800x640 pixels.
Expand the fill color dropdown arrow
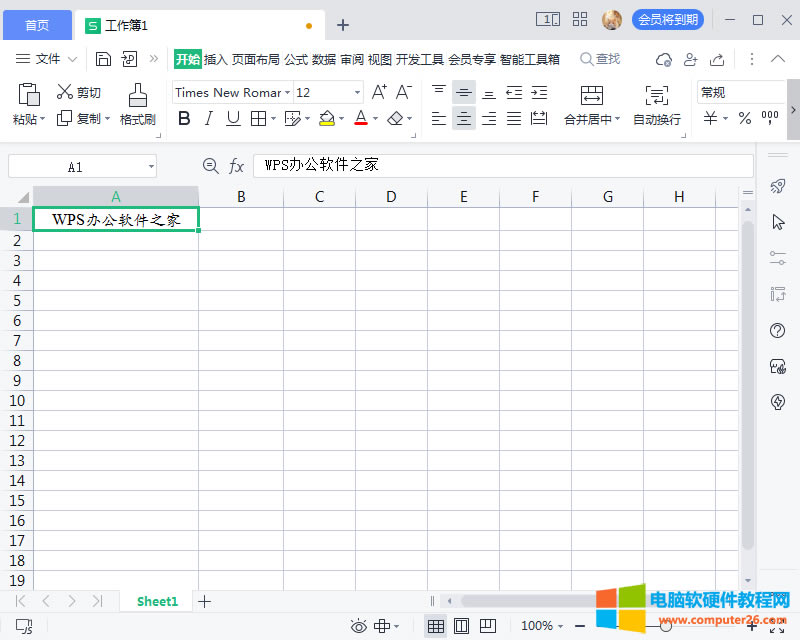340,118
